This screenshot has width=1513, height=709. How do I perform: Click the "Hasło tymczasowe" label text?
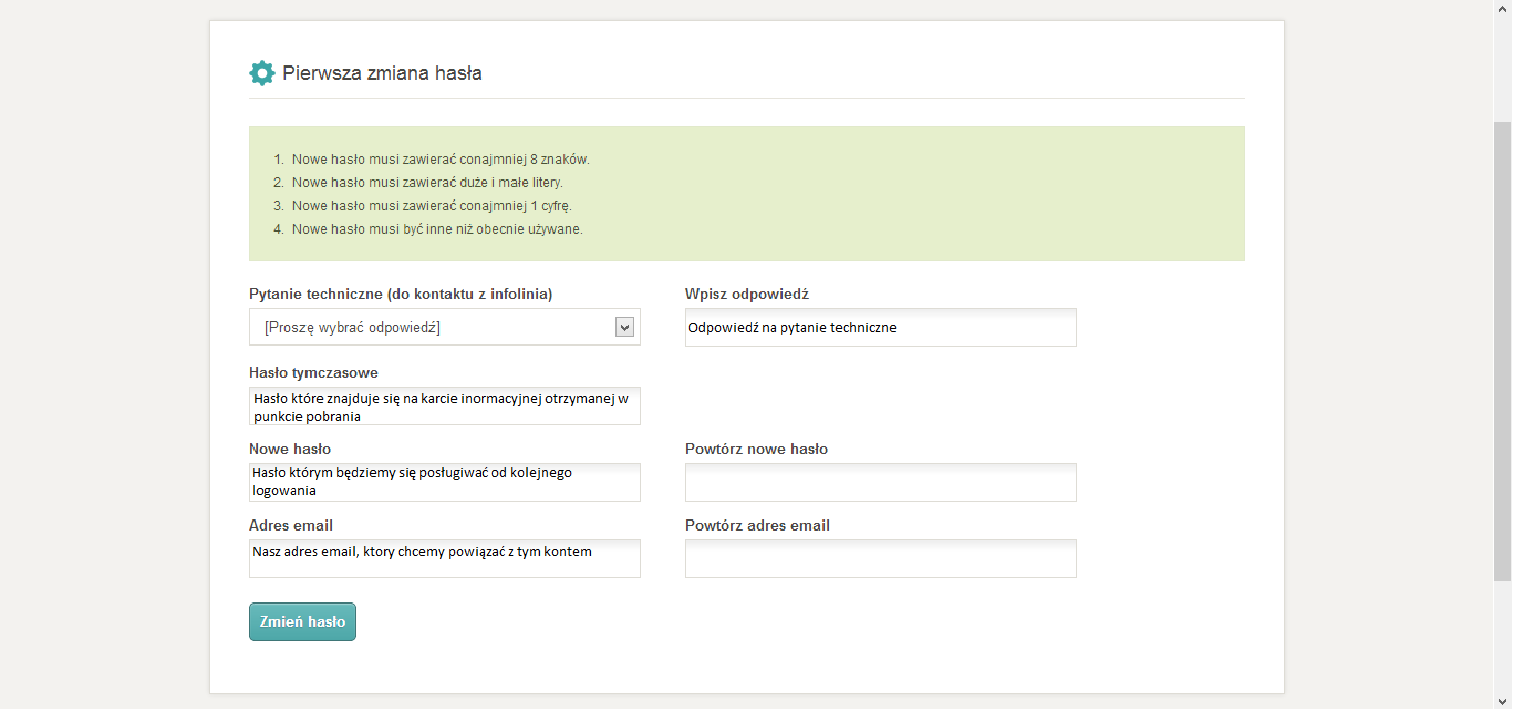(x=313, y=373)
